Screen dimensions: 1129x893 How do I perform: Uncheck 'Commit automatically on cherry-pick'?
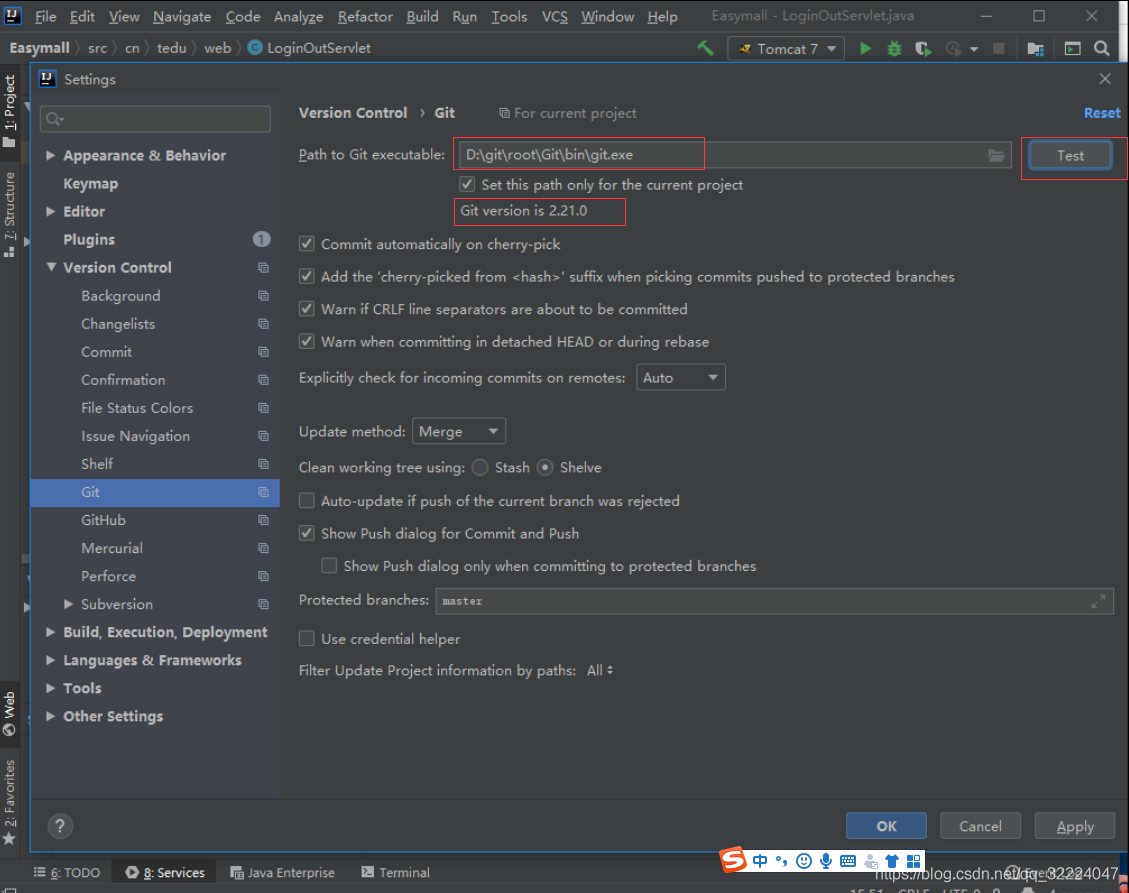(307, 243)
